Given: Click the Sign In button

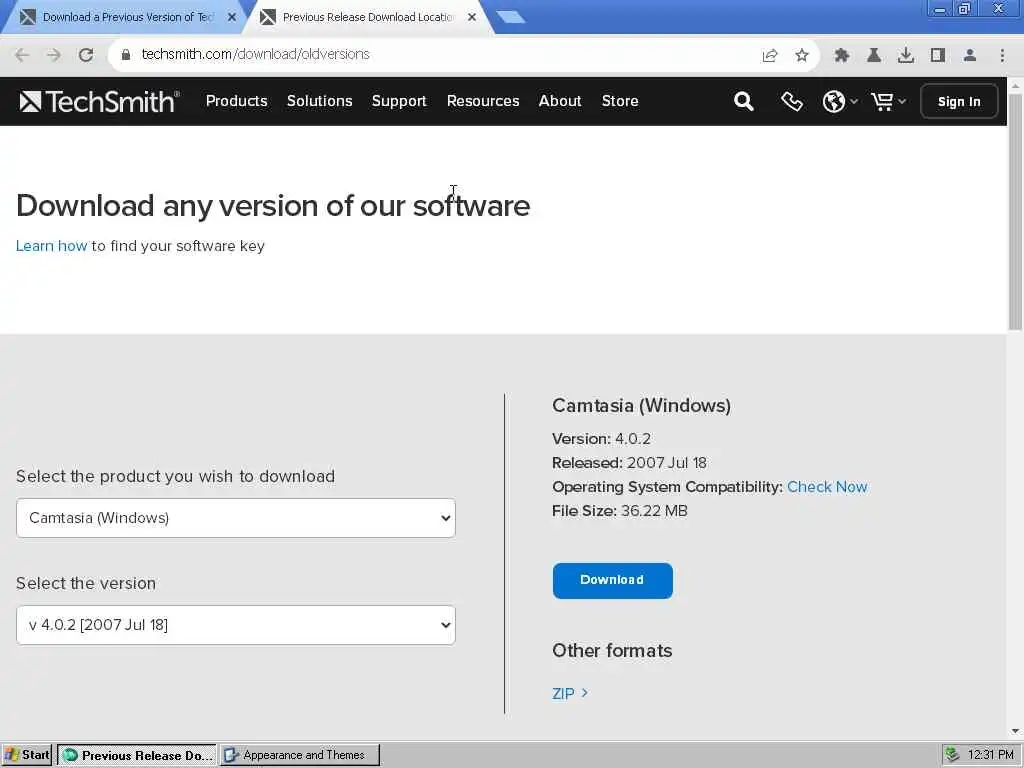Looking at the screenshot, I should [959, 101].
